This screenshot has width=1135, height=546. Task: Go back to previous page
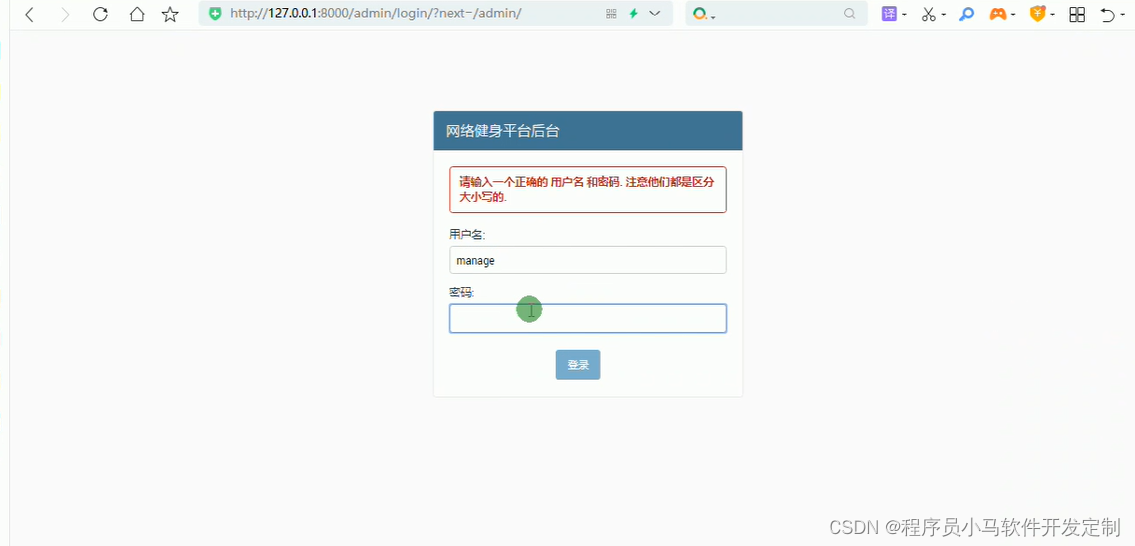[x=29, y=14]
